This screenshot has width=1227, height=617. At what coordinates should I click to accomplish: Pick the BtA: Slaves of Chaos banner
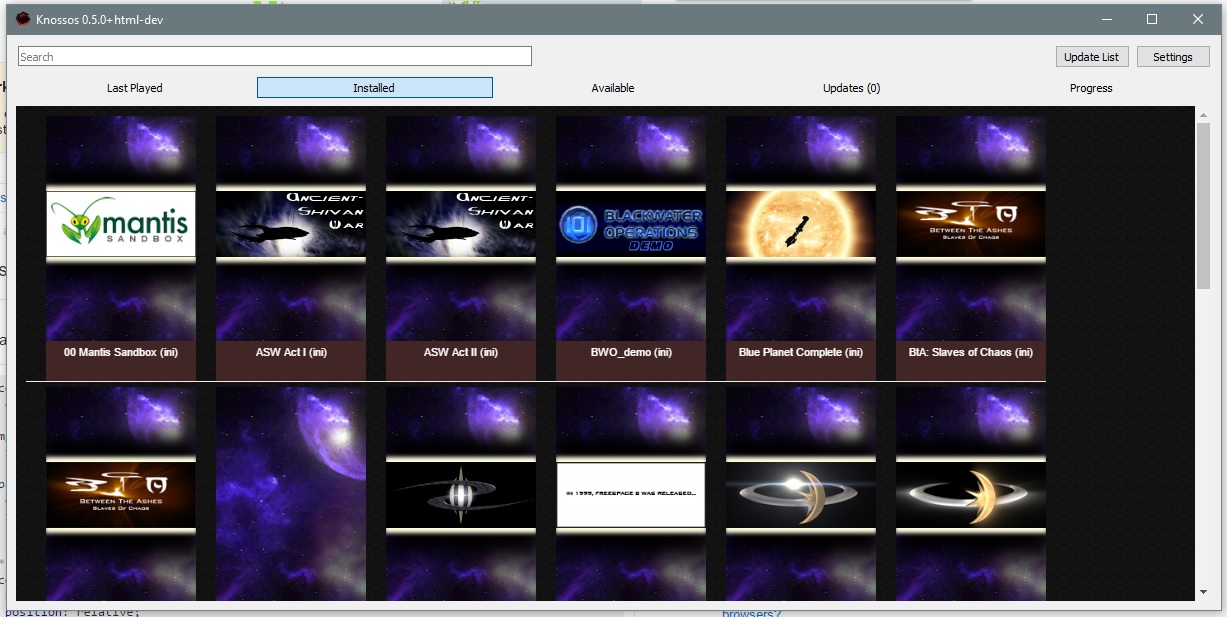(x=971, y=224)
